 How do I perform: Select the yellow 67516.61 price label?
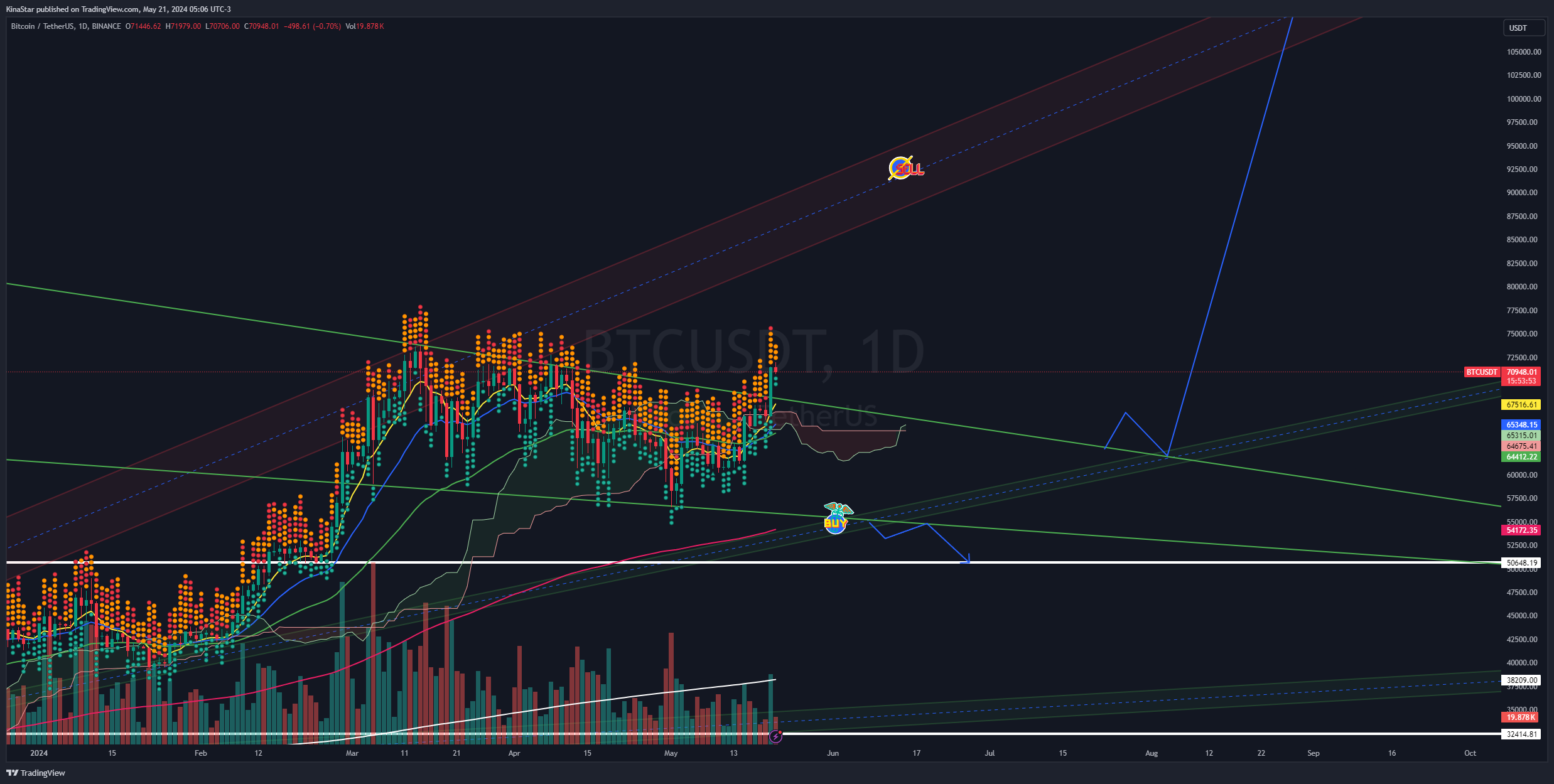(1521, 405)
